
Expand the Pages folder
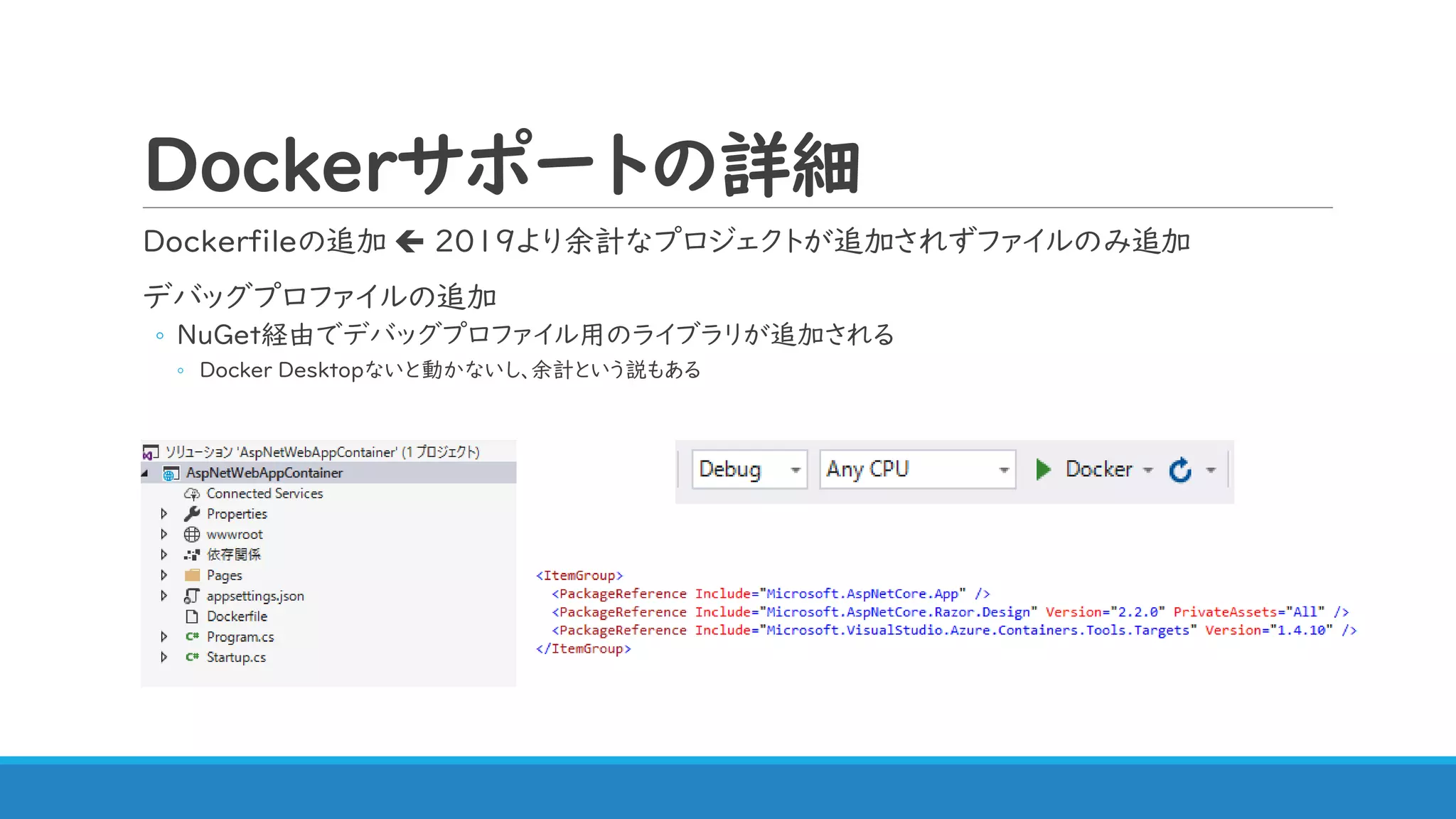click(x=164, y=575)
